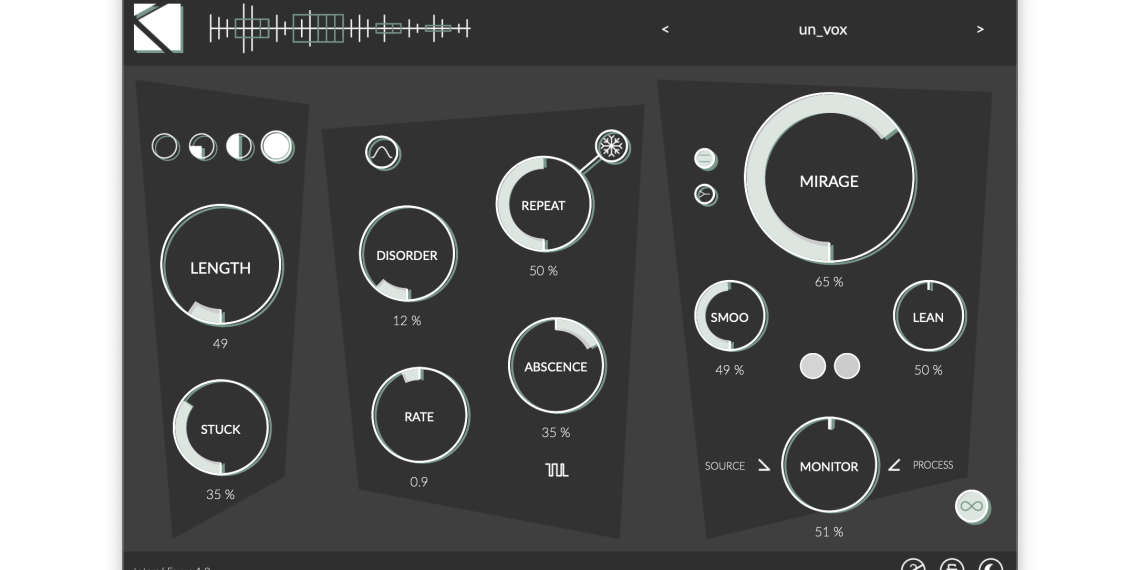The image size is (1140, 570).
Task: Click the waveform timeline display in header
Action: pos(339,29)
